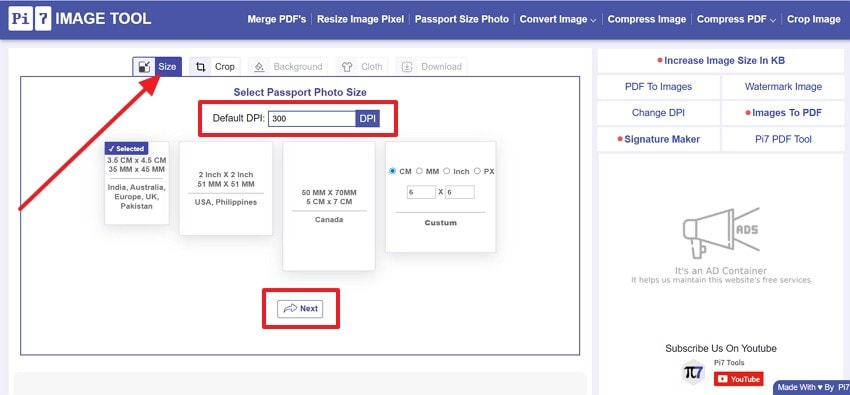Switch to the Download step tab
This screenshot has width=850, height=395.
pos(432,67)
